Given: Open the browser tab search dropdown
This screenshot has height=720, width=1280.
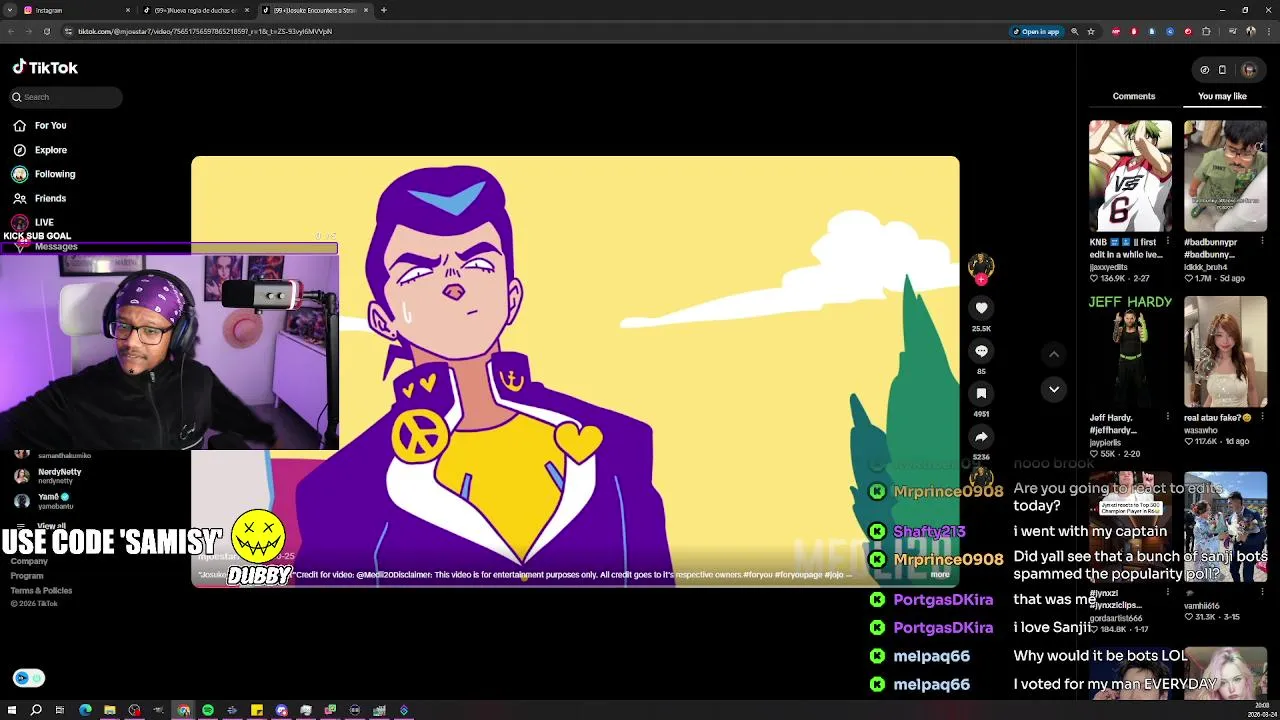Looking at the screenshot, I should pyautogui.click(x=10, y=10).
